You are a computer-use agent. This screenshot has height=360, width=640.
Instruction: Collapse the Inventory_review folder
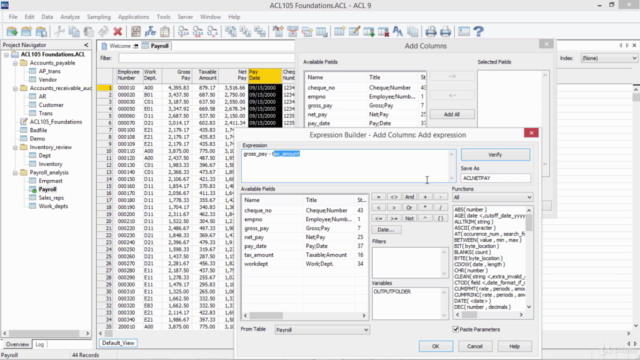[x=15, y=147]
